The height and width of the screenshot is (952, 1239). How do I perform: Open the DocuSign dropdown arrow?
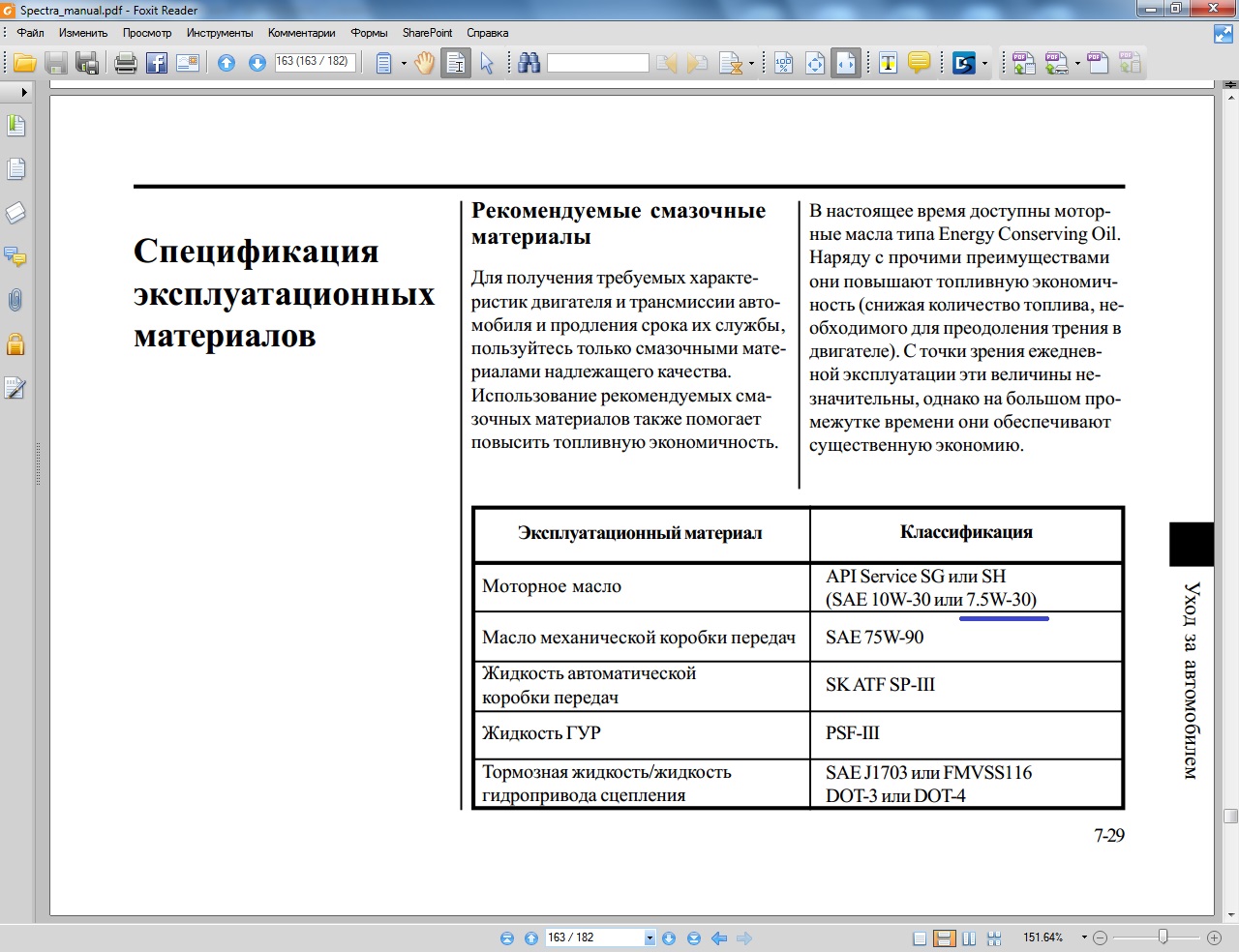tap(985, 64)
